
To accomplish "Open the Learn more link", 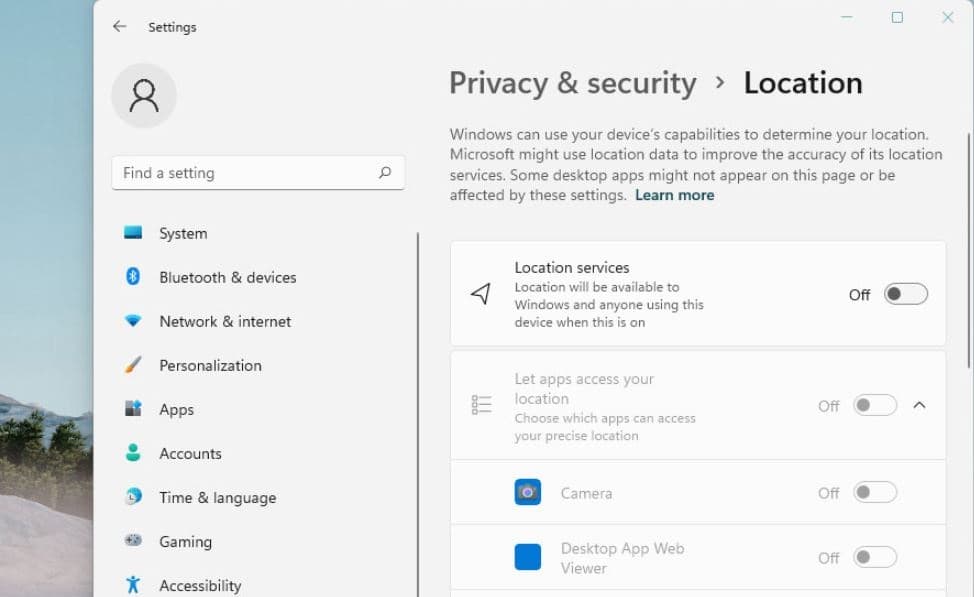I will [x=674, y=195].
